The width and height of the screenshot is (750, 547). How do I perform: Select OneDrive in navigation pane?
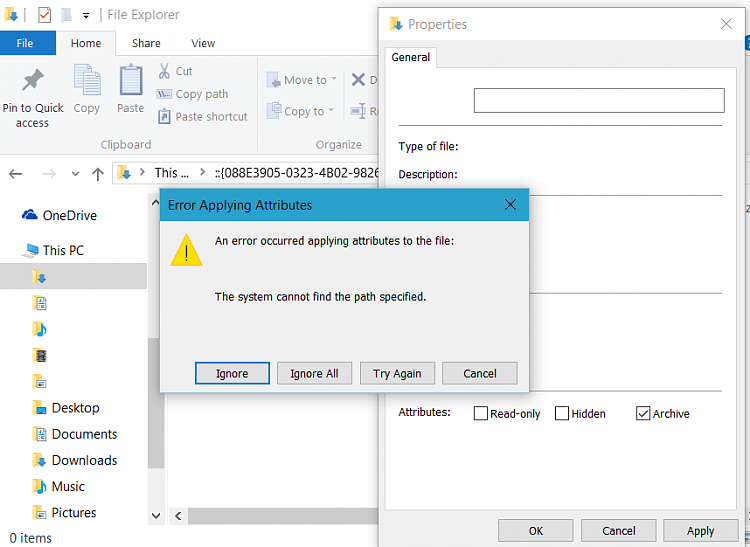(x=59, y=216)
